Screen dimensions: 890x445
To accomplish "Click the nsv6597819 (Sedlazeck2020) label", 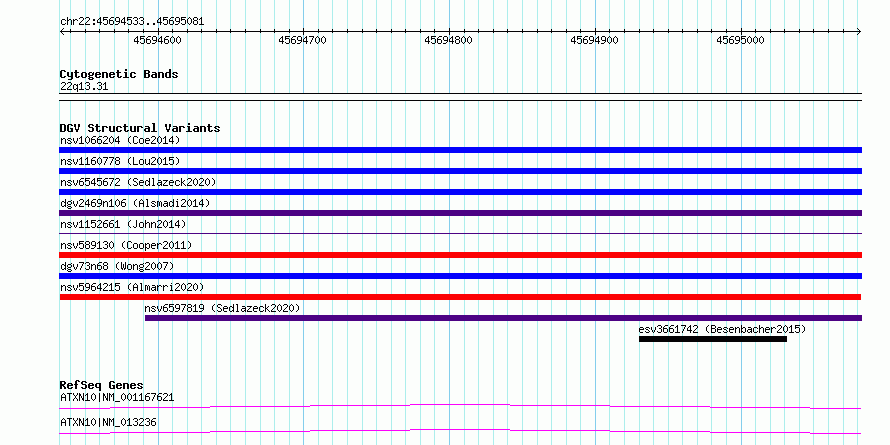I will point(222,308).
